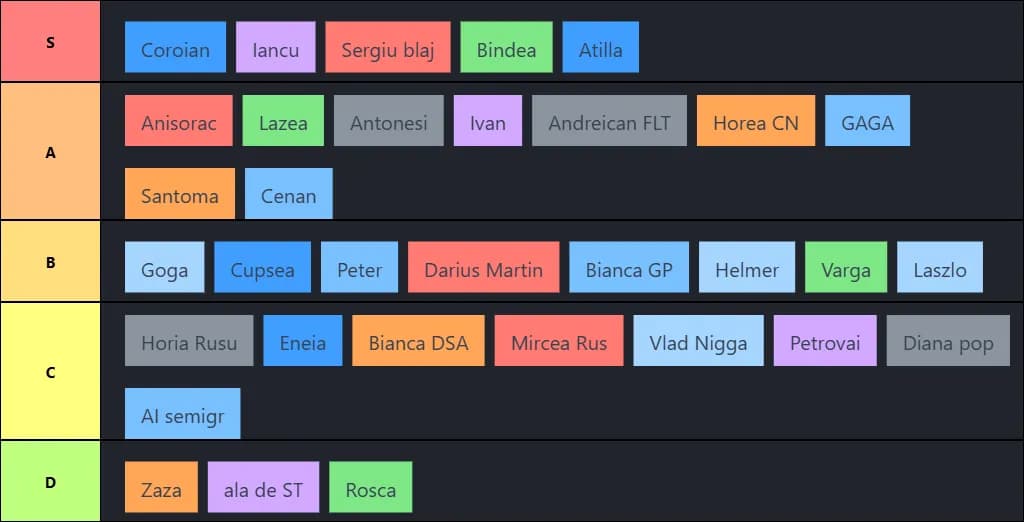Choose the GAGA tile

867,122
